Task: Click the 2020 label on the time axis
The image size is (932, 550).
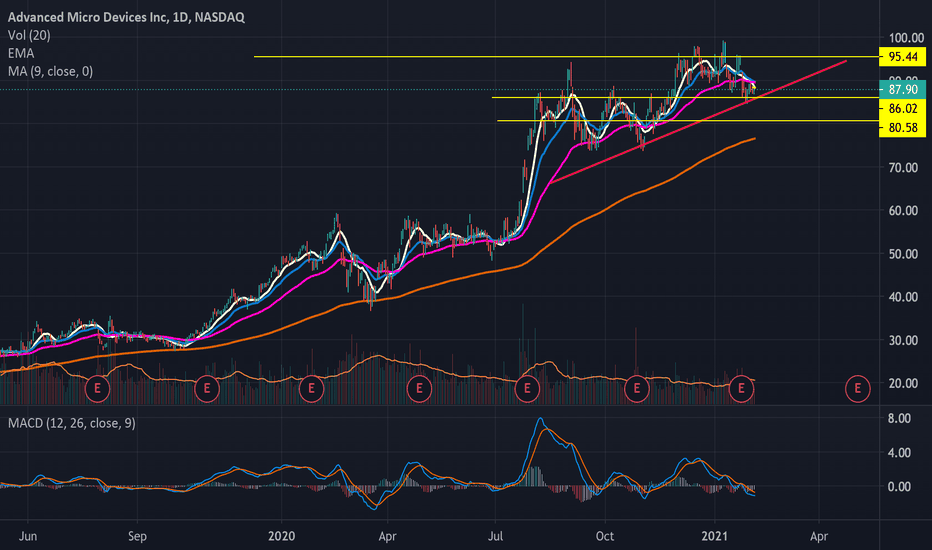Action: [282, 536]
